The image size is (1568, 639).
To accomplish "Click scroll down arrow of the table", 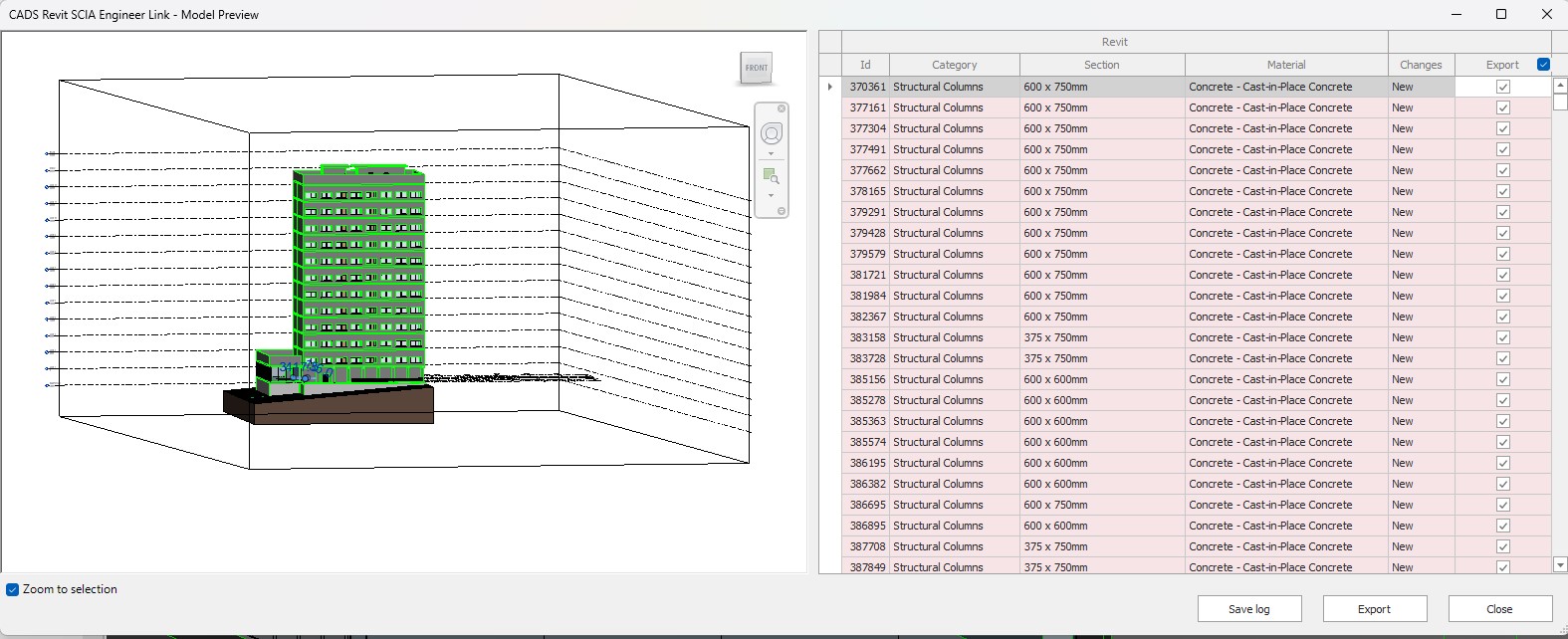I will click(x=1560, y=565).
